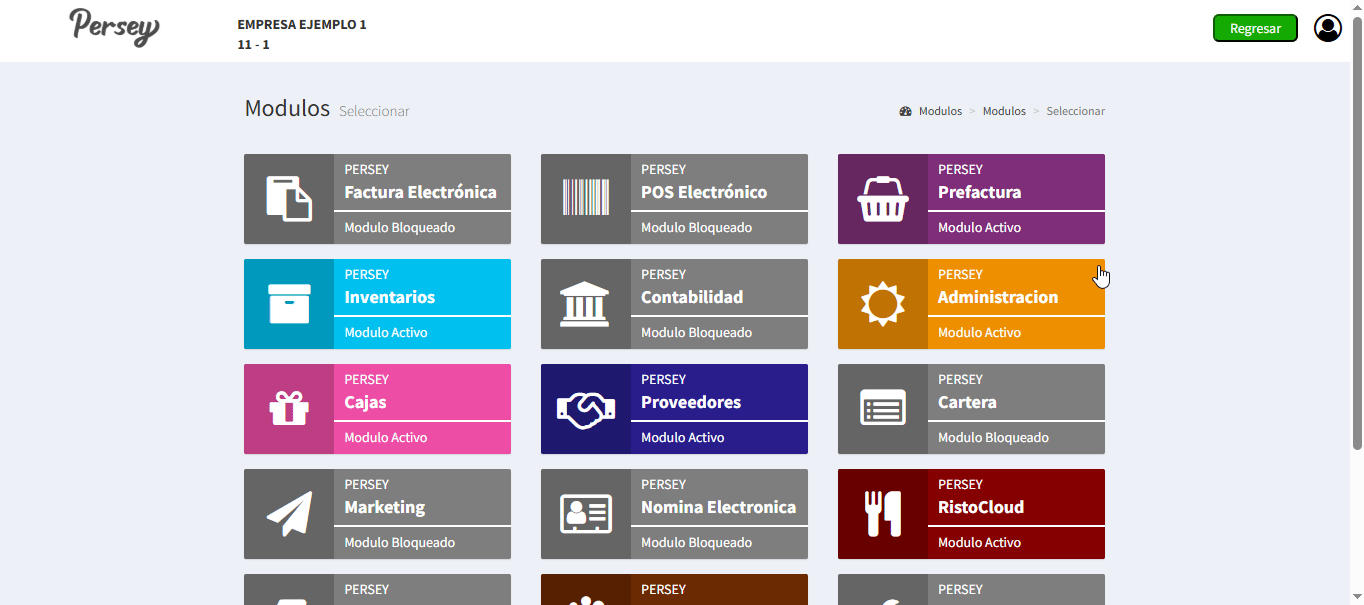Open RistoCloud via the fork and knife icon
The width and height of the screenshot is (1364, 605).
882,514
